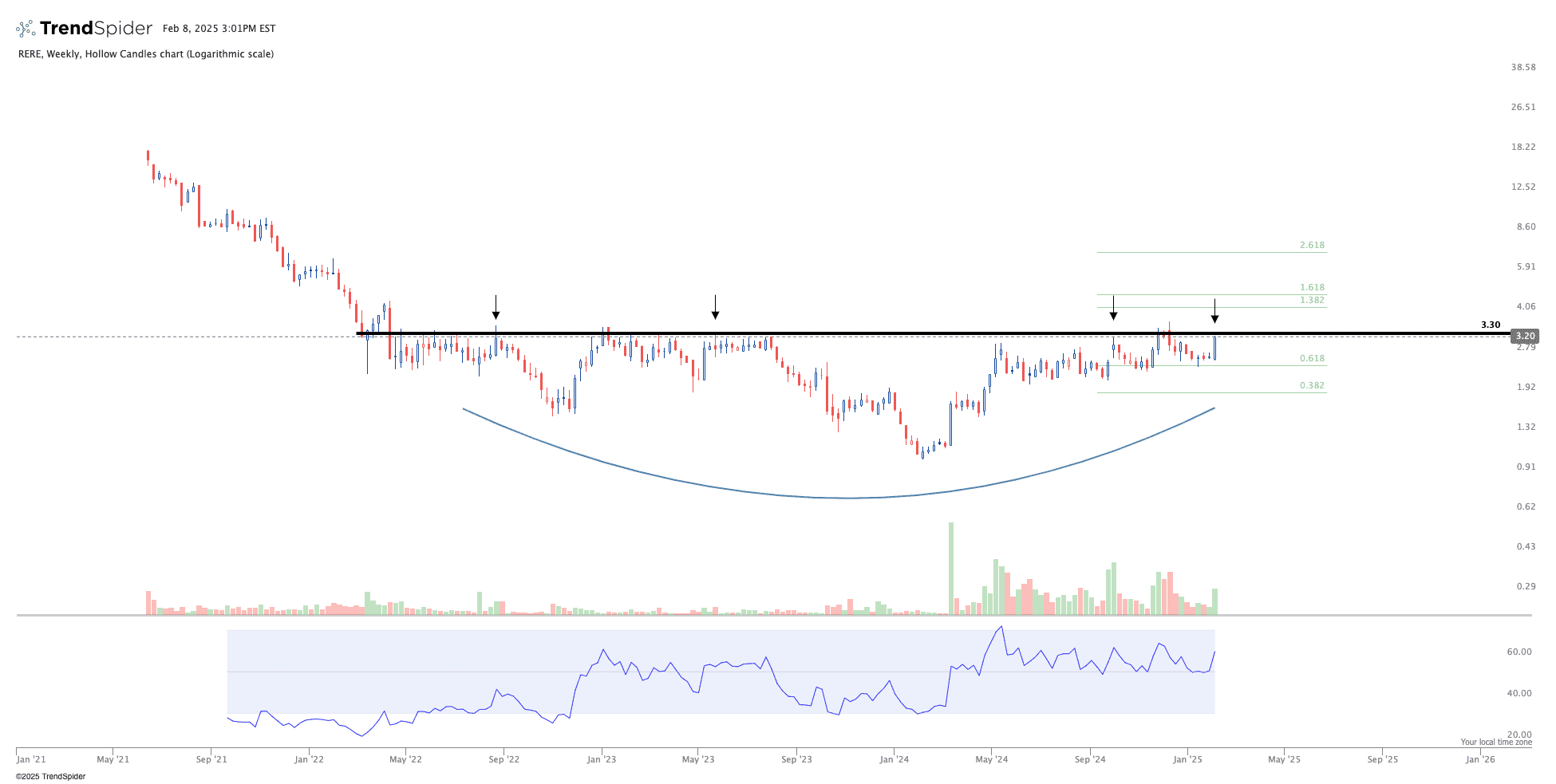Click the RERE Weekly Hollow Candles chart title

click(146, 54)
